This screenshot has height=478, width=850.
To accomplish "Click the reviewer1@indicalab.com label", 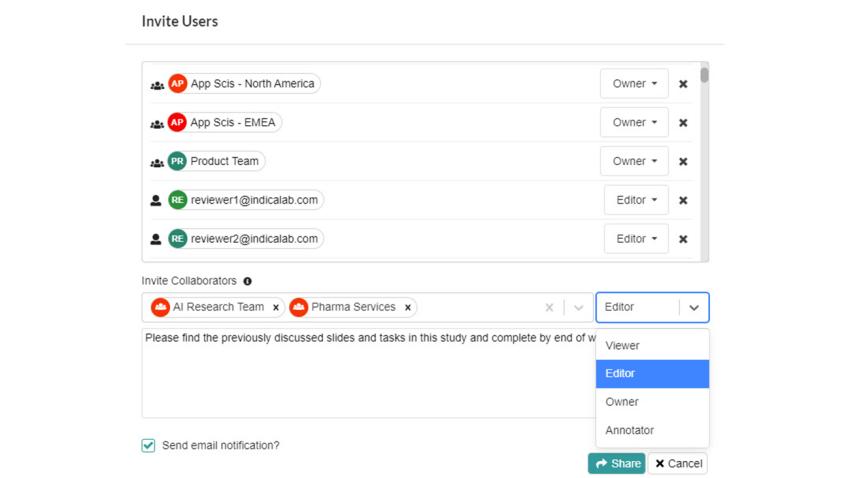I will [x=254, y=200].
